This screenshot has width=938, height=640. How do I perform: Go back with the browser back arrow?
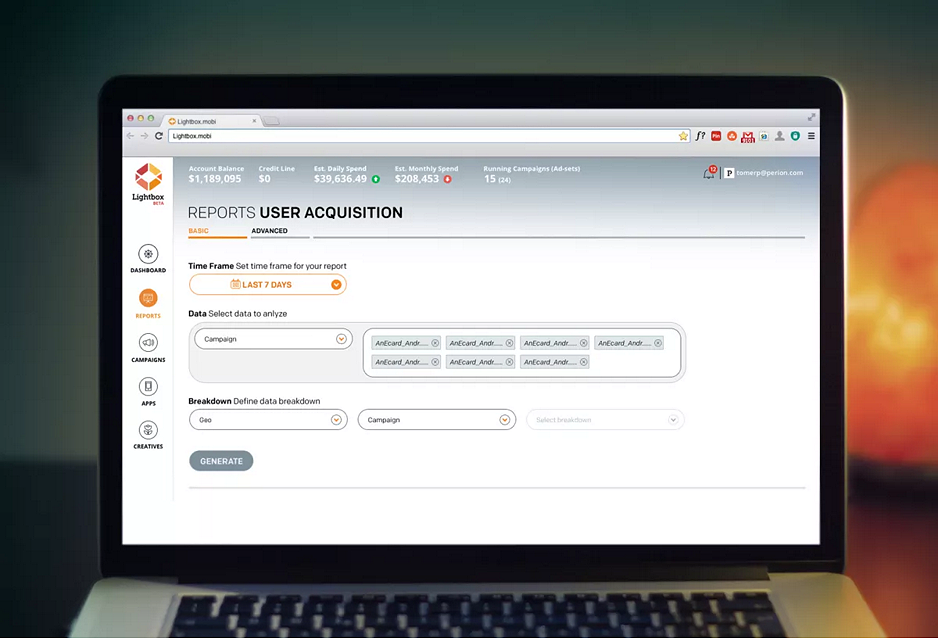[130, 136]
